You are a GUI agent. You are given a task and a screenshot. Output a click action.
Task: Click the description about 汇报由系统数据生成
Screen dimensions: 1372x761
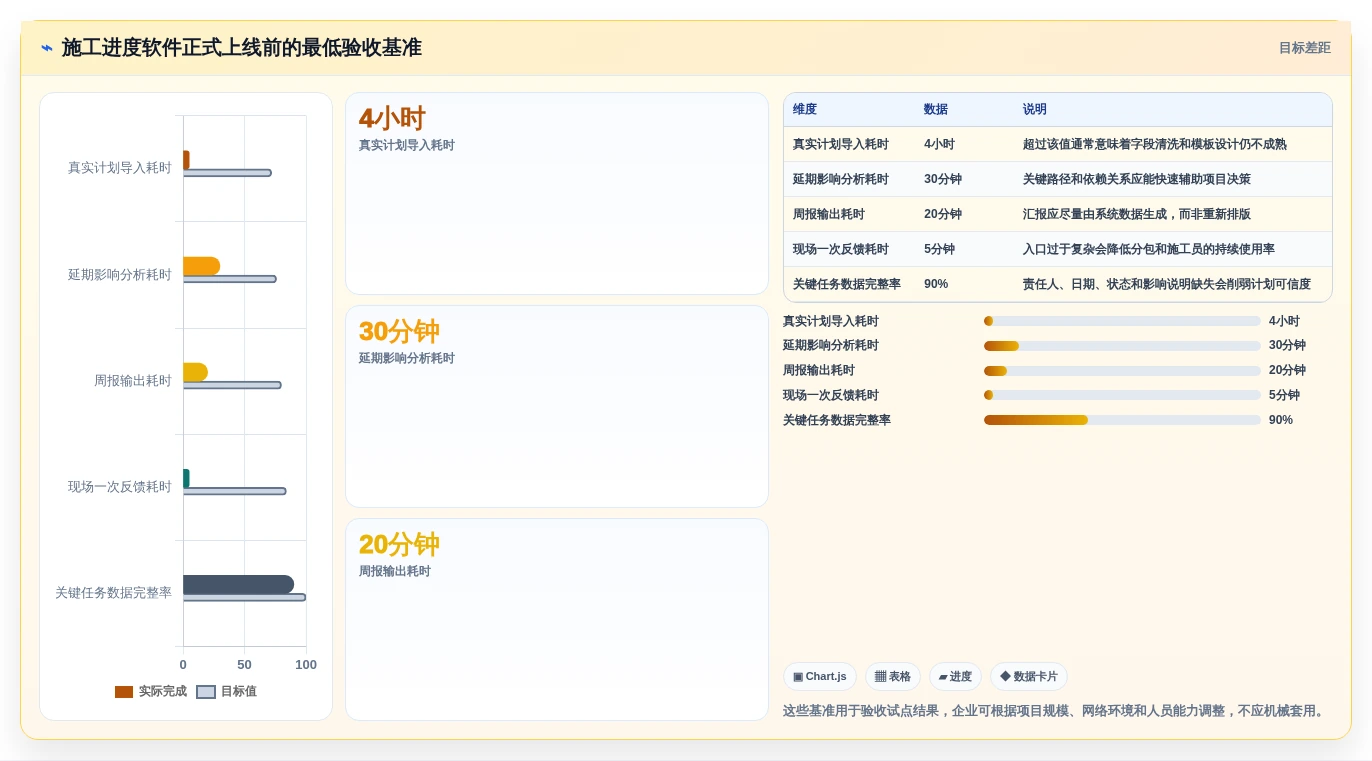(1136, 215)
